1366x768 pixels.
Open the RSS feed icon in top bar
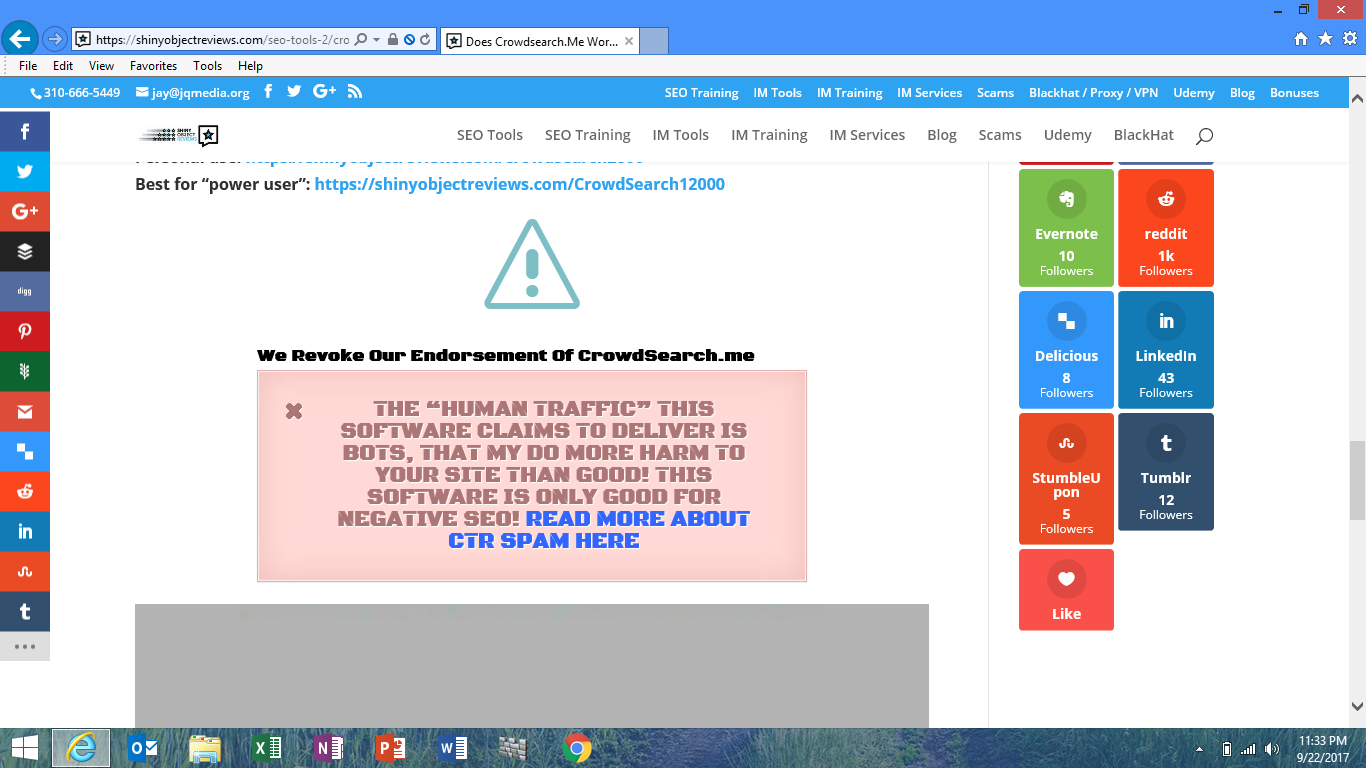click(x=355, y=92)
